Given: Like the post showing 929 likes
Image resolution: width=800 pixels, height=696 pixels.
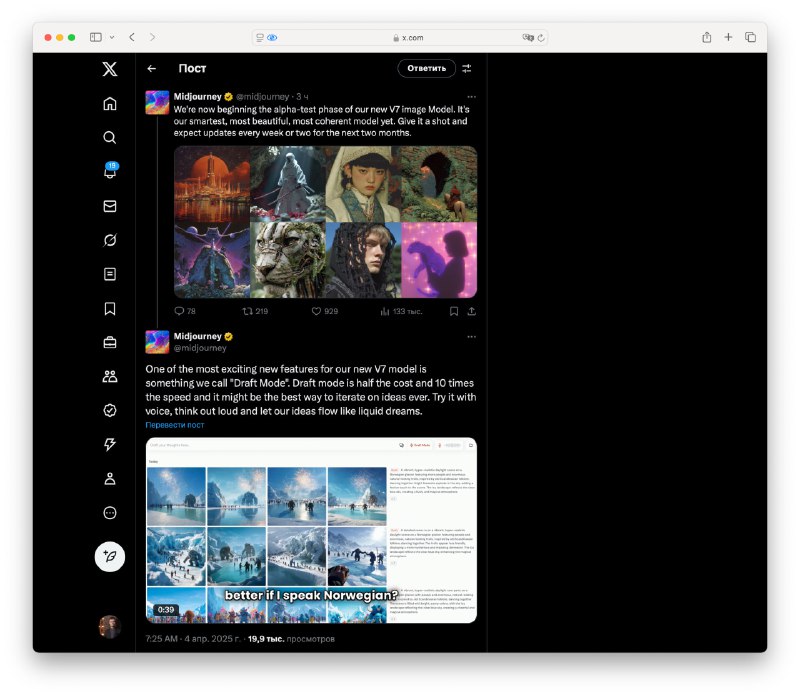Looking at the screenshot, I should [x=324, y=311].
